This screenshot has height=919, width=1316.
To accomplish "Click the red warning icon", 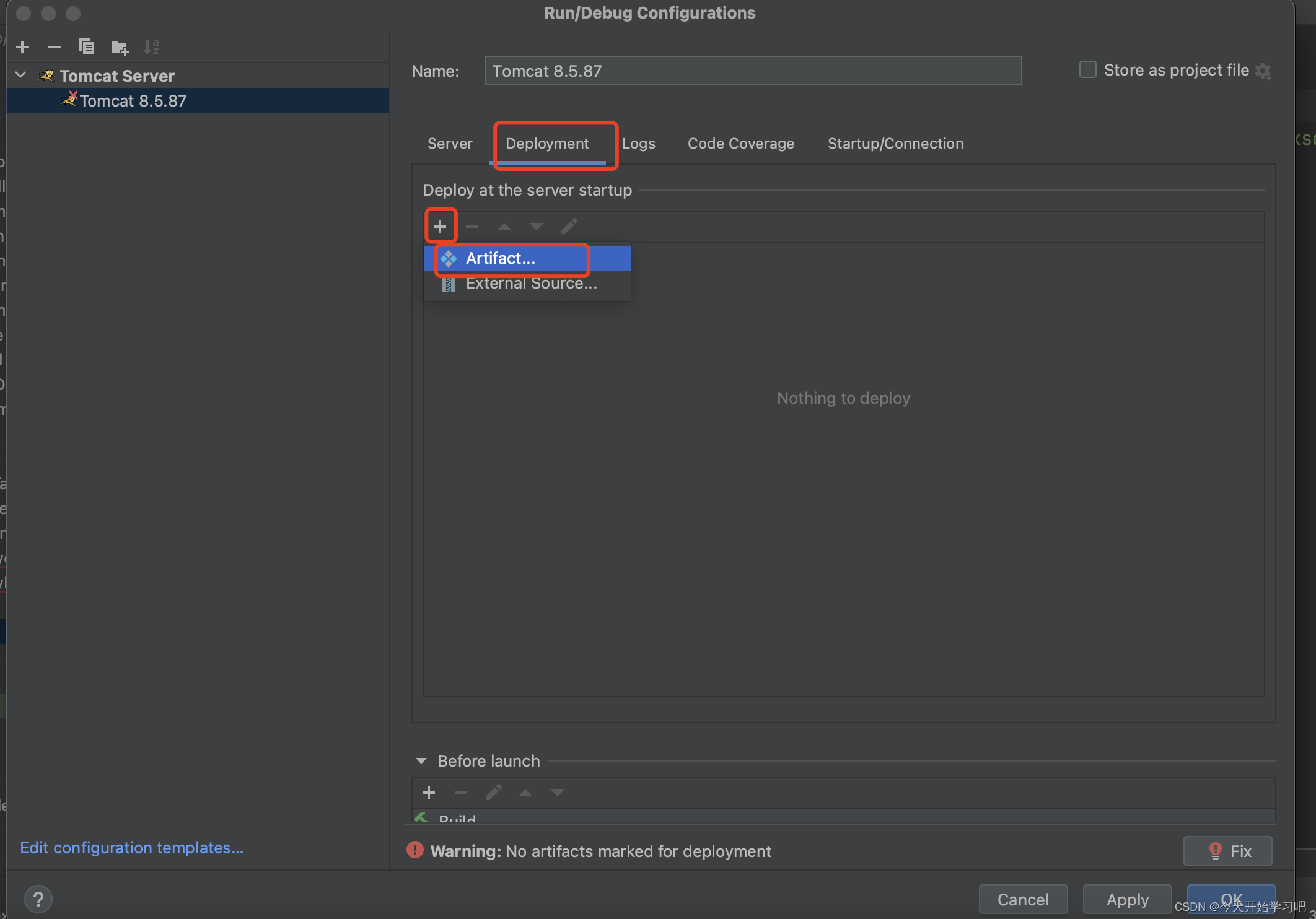I will tap(415, 850).
